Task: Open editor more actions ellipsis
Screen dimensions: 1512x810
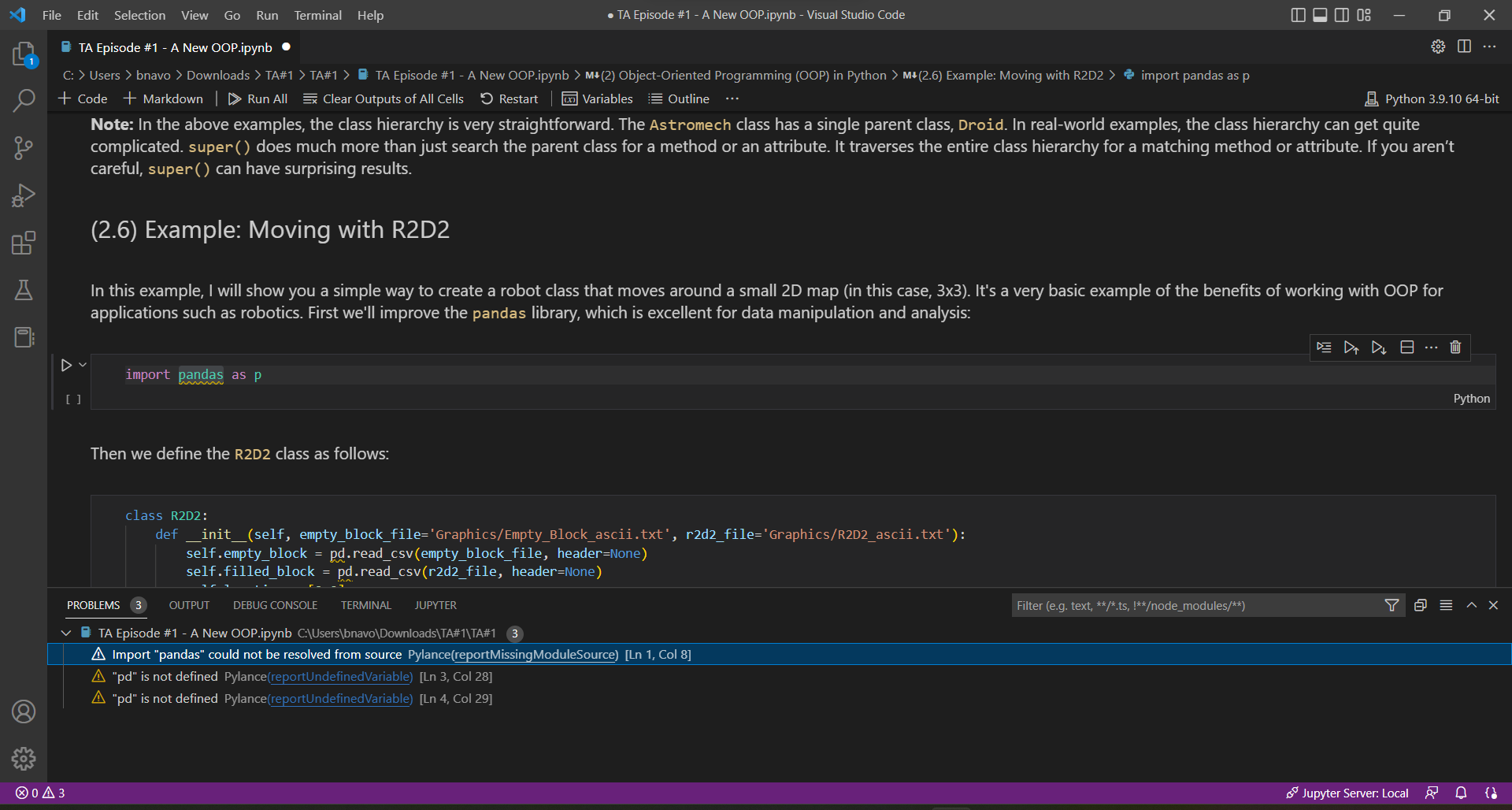Action: pyautogui.click(x=1489, y=46)
